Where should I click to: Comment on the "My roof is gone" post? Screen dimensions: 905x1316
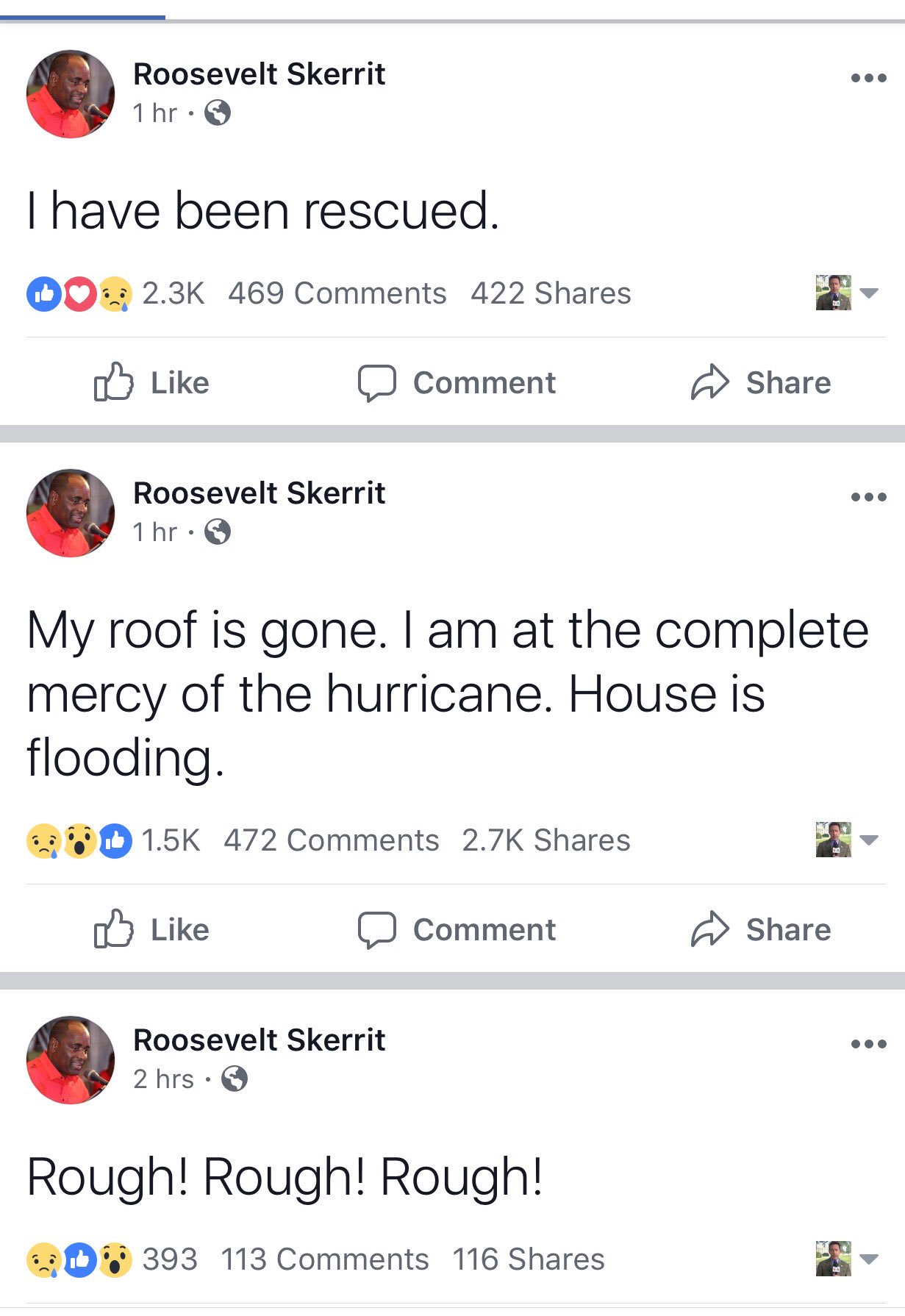(x=457, y=930)
